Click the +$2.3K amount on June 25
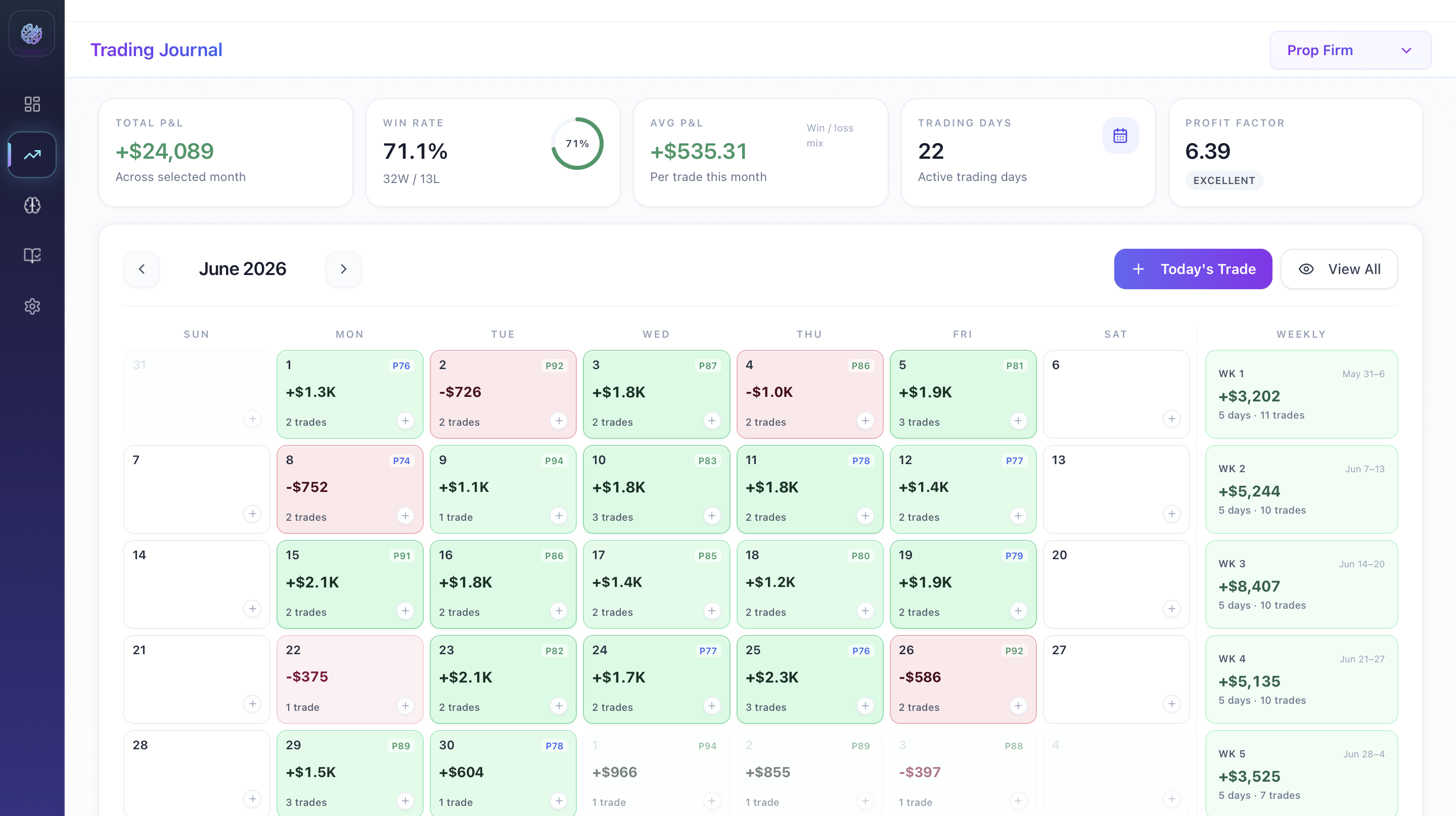Screen dimensions: 1456x816 (771, 677)
